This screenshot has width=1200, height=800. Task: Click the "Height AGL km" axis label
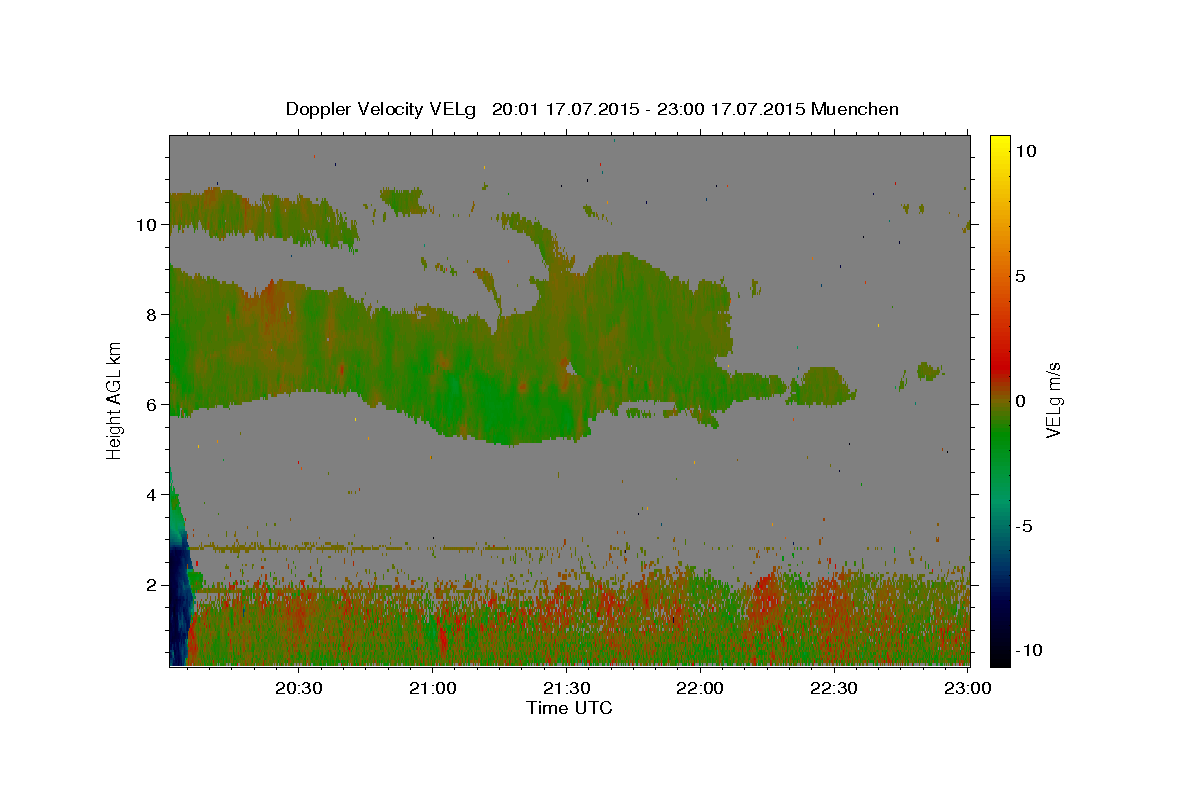[115, 400]
